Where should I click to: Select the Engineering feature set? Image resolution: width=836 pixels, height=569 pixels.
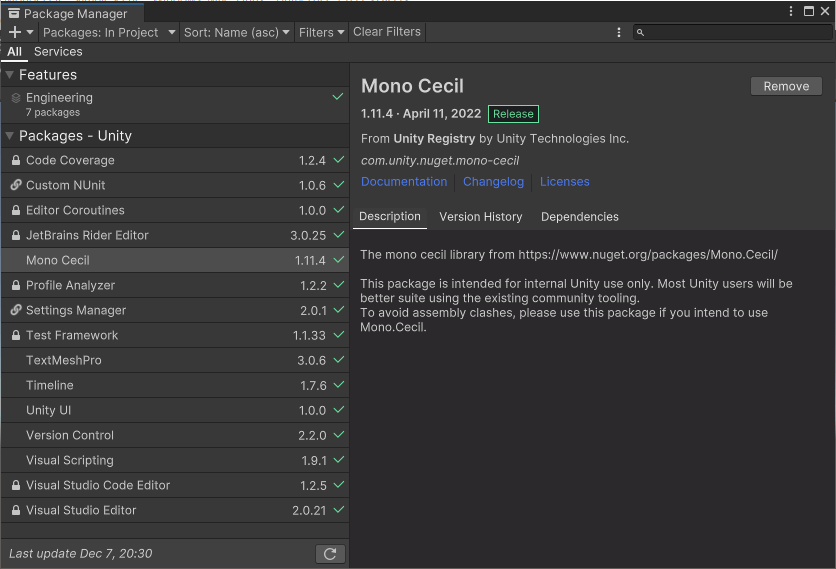[175, 105]
